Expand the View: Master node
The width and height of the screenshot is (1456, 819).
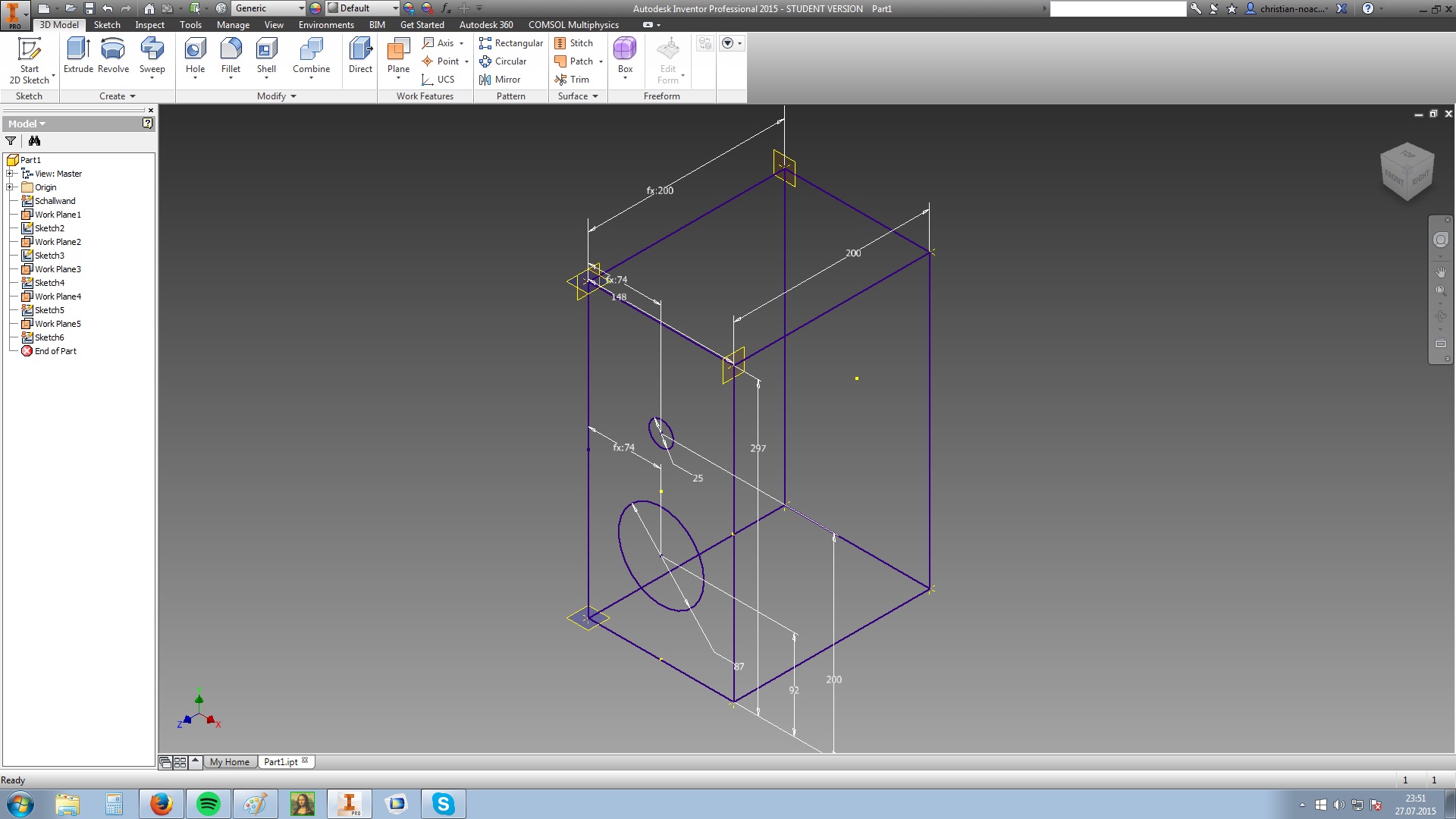10,174
